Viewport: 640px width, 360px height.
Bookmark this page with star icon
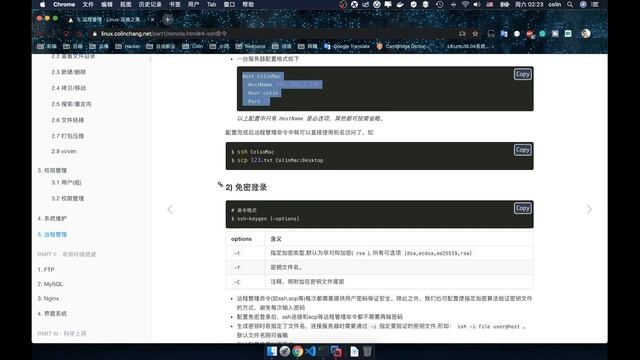[475, 34]
